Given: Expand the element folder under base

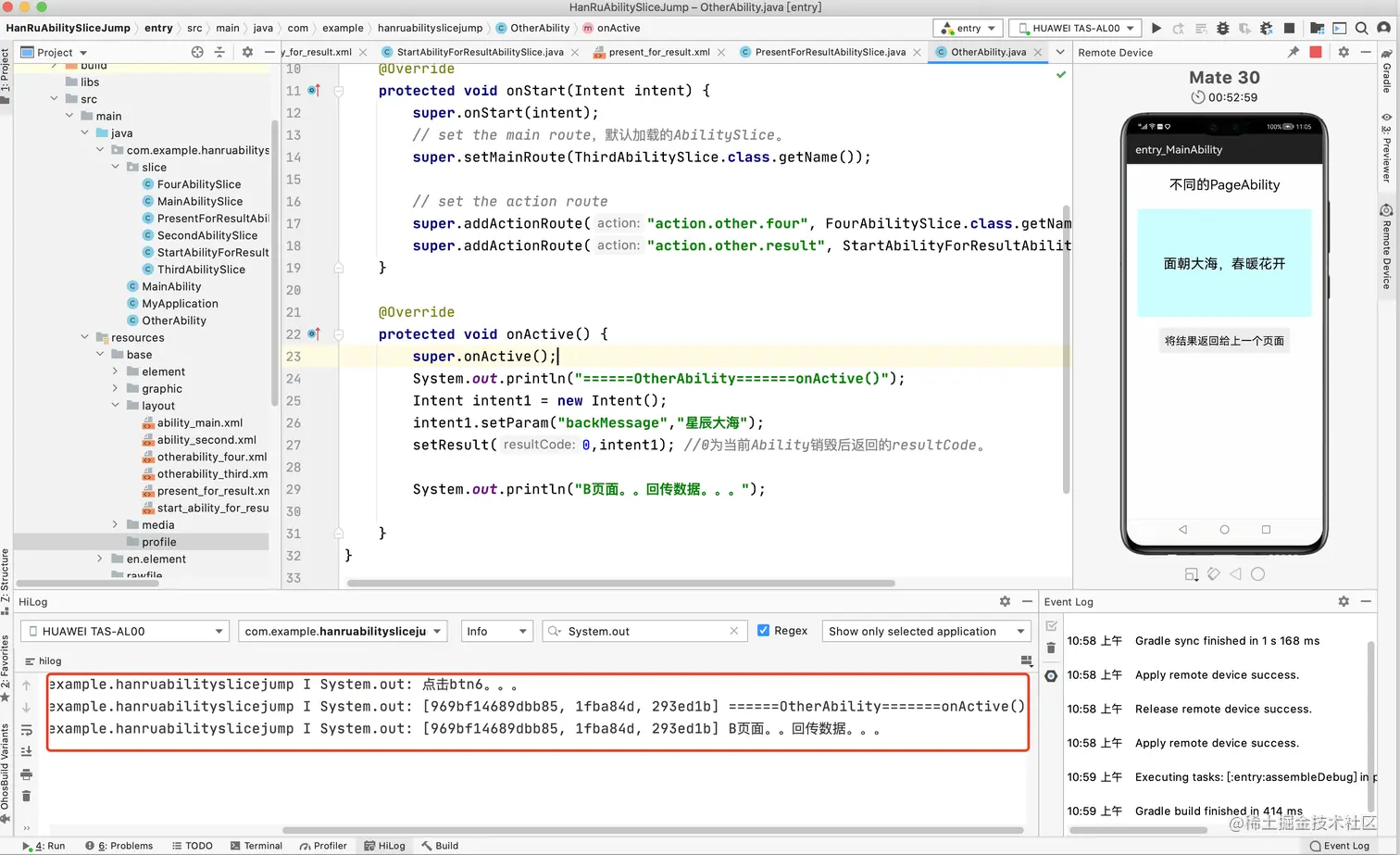Looking at the screenshot, I should pyautogui.click(x=116, y=371).
